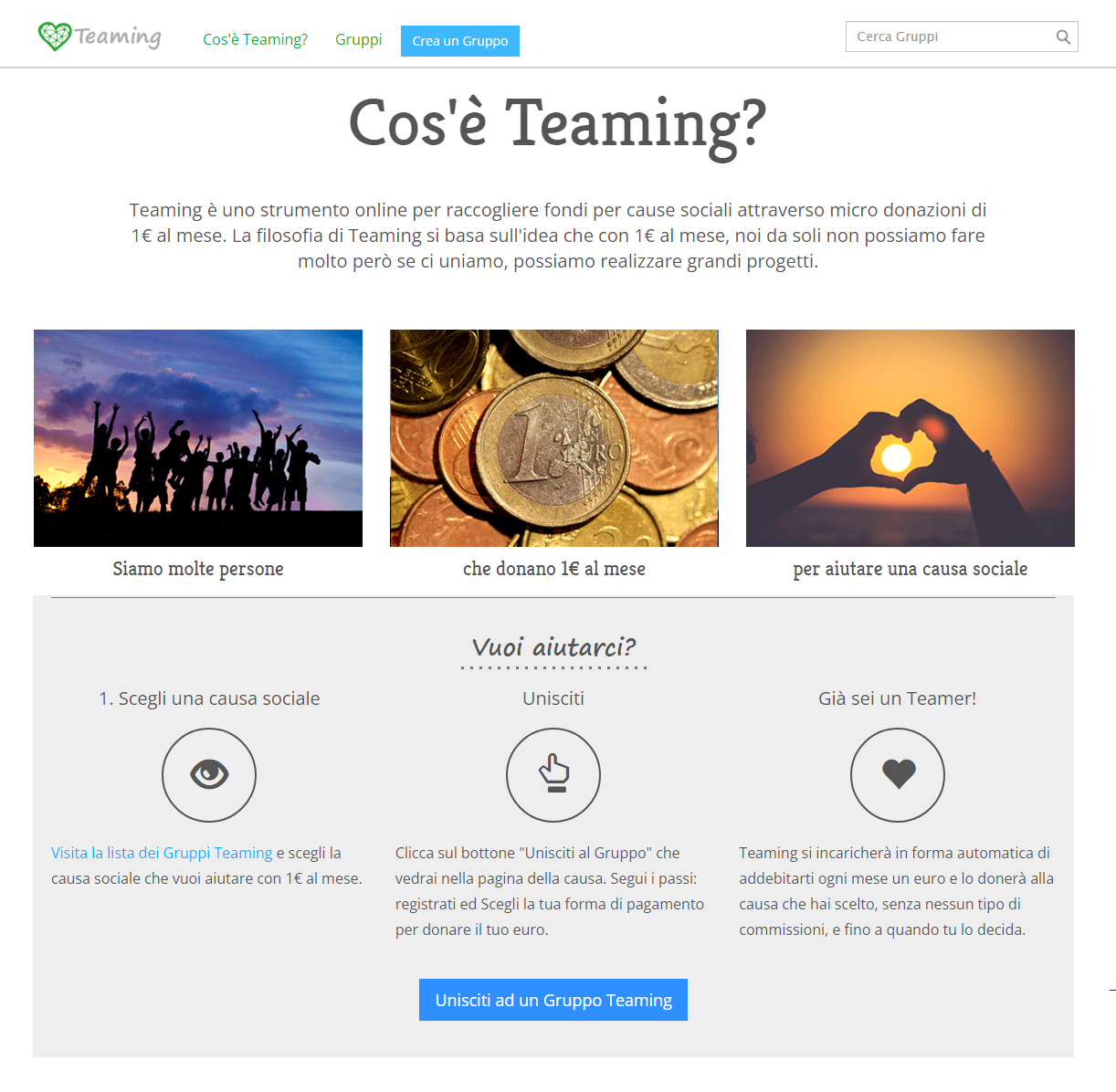Click the pointing hand icon circle
Screen dimensions: 1116x1092
coord(553,775)
